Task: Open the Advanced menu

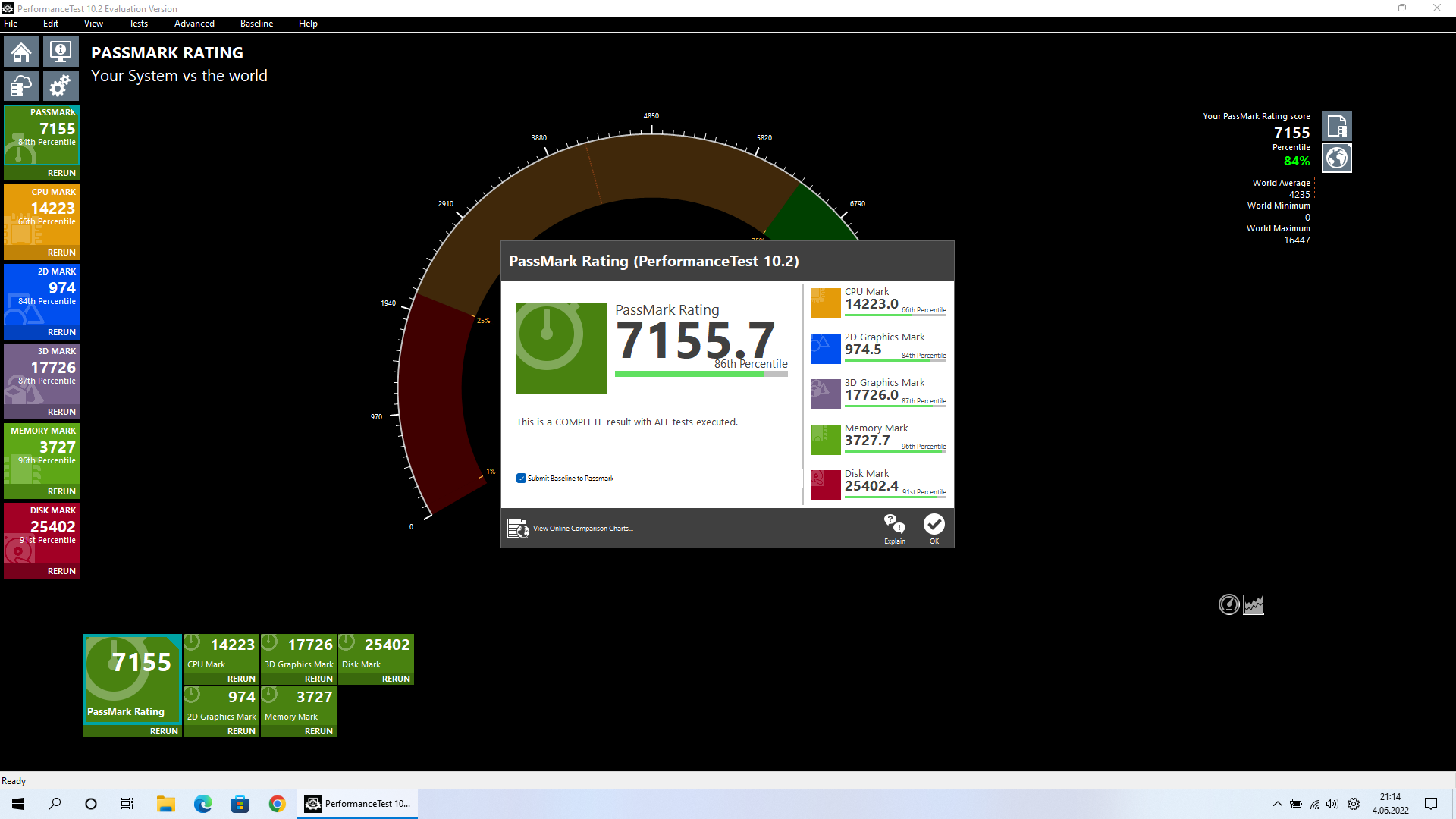Action: (194, 24)
